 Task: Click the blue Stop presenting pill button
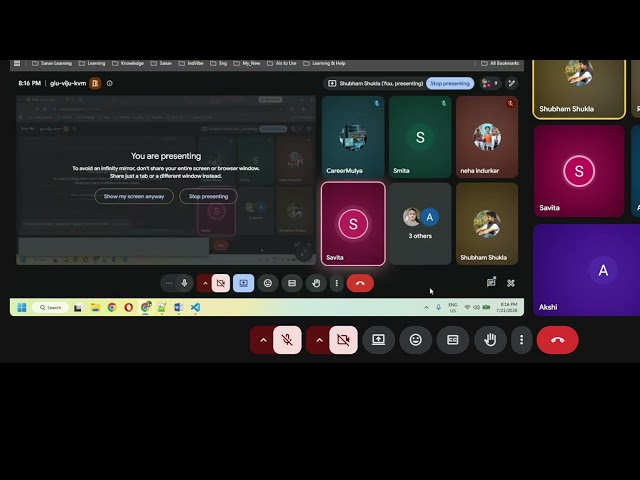coord(450,83)
